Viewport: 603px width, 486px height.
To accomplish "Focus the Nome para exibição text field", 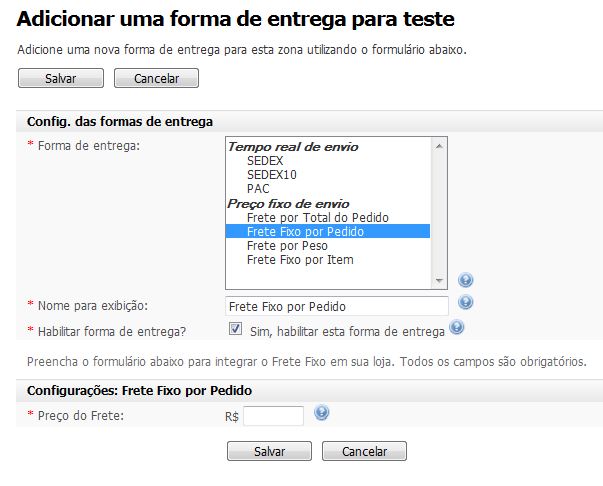I will [337, 306].
